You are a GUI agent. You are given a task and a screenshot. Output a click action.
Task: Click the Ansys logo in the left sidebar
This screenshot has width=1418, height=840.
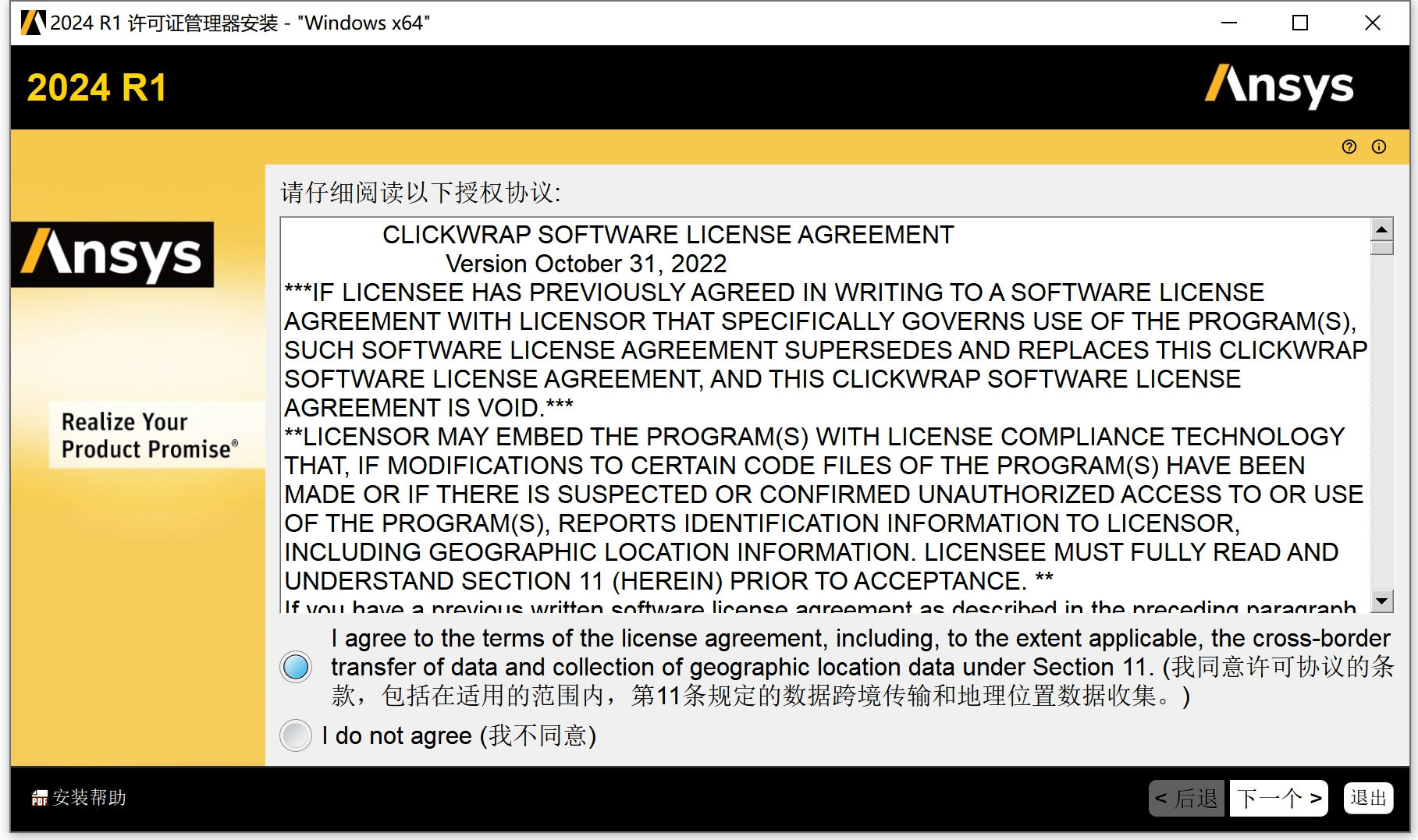coord(112,255)
